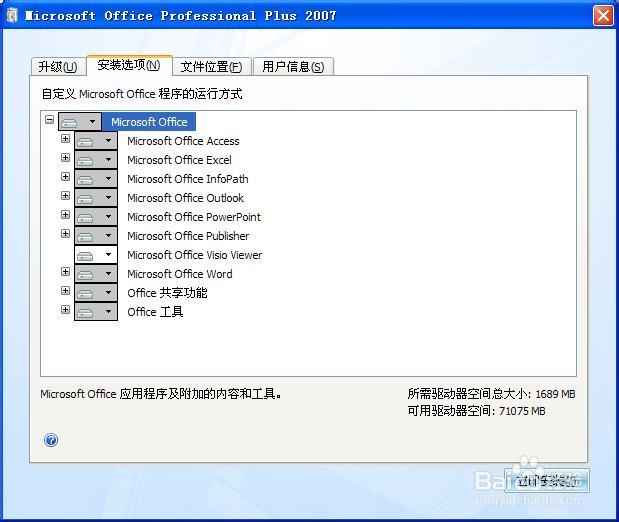Select the Microsoft Office Word label
Viewport: 619px width, 522px height.
(x=180, y=274)
